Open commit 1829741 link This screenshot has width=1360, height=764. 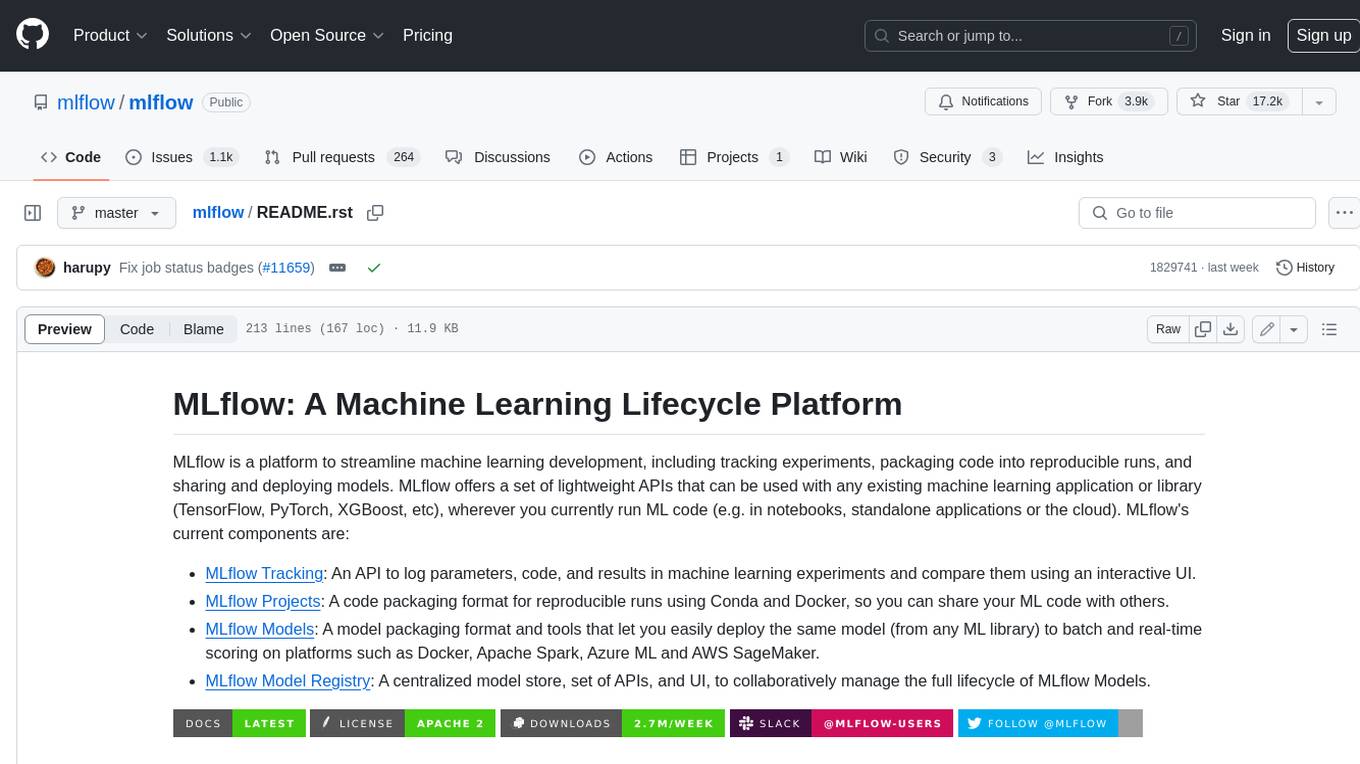pos(1172,268)
